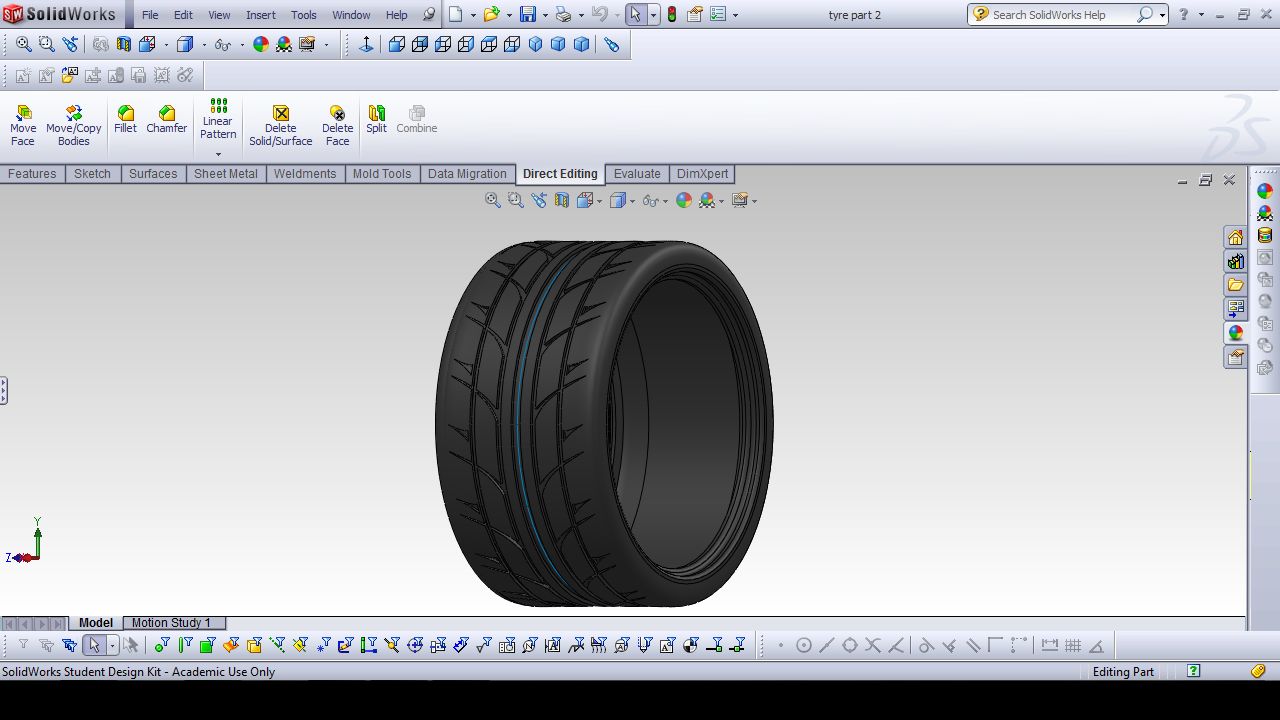
Task: Click the Section View icon in top toolbar
Action: 124,45
